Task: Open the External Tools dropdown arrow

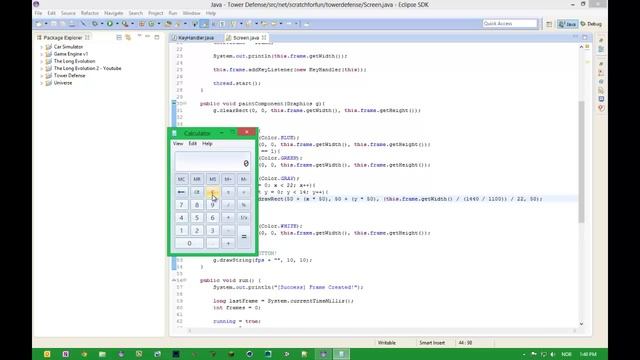Action: click(132, 24)
